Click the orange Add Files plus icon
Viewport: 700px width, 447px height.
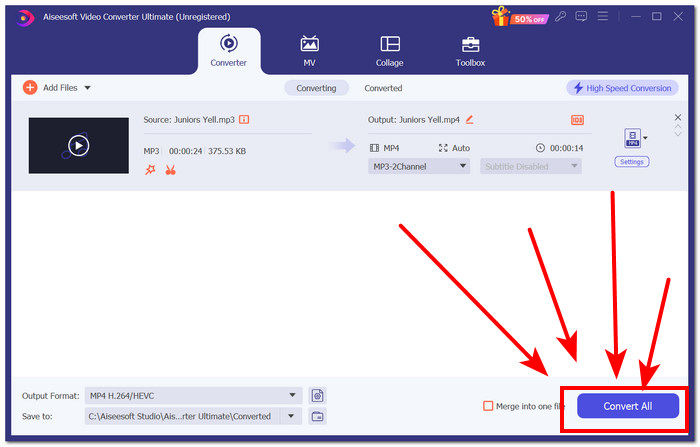point(30,88)
